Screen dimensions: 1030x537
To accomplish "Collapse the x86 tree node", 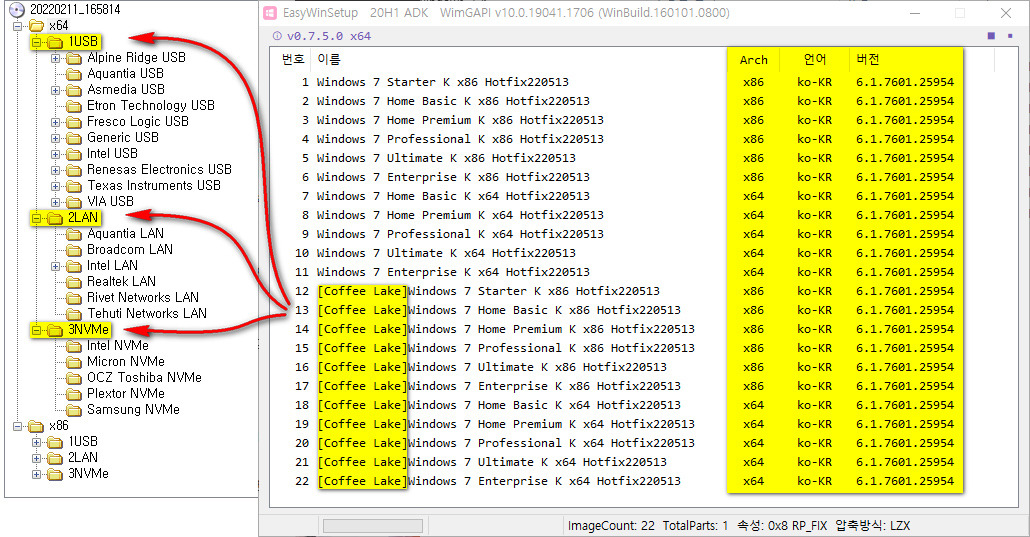I will coord(18,426).
